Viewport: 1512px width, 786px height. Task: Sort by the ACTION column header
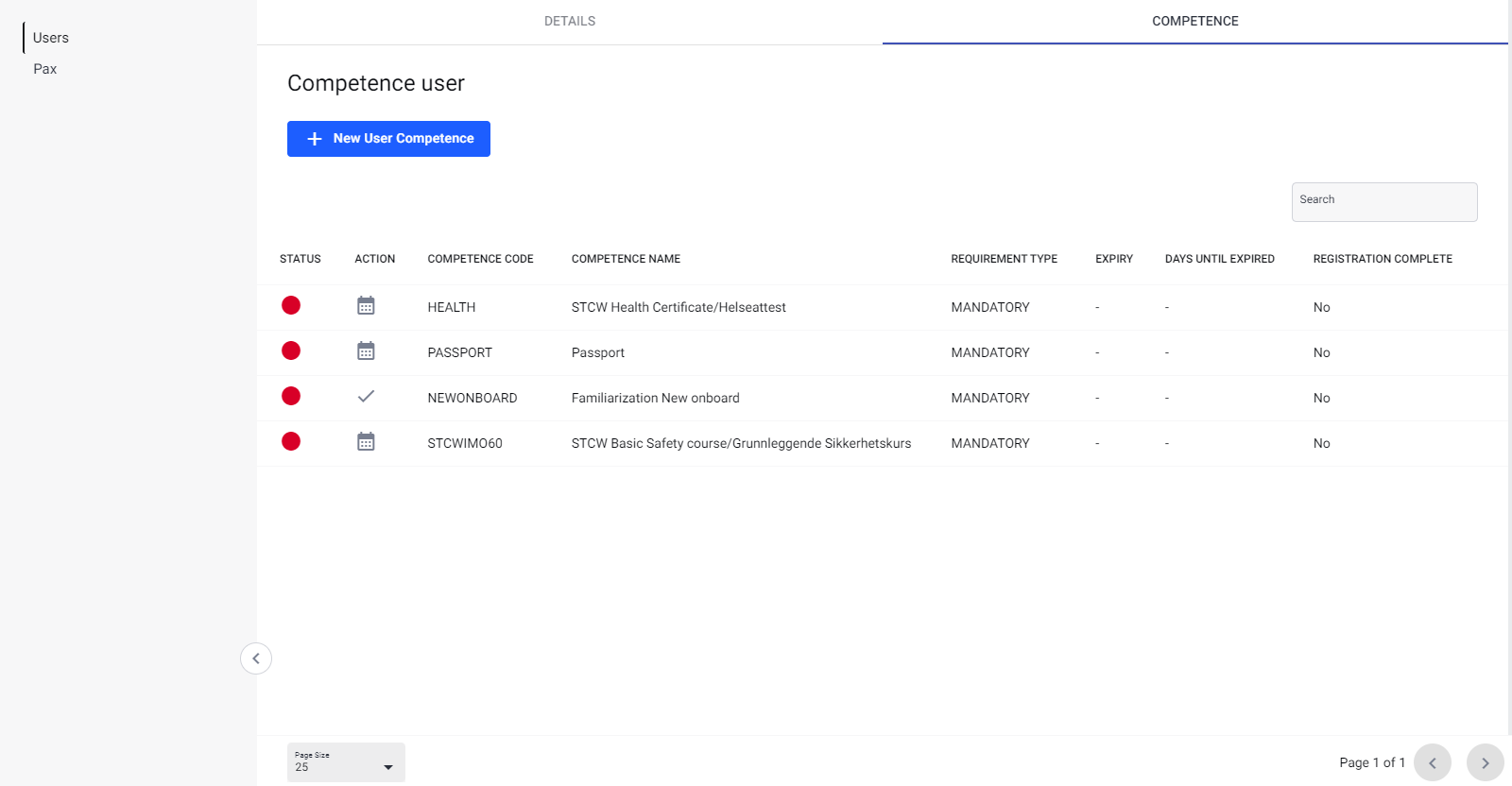(x=375, y=259)
